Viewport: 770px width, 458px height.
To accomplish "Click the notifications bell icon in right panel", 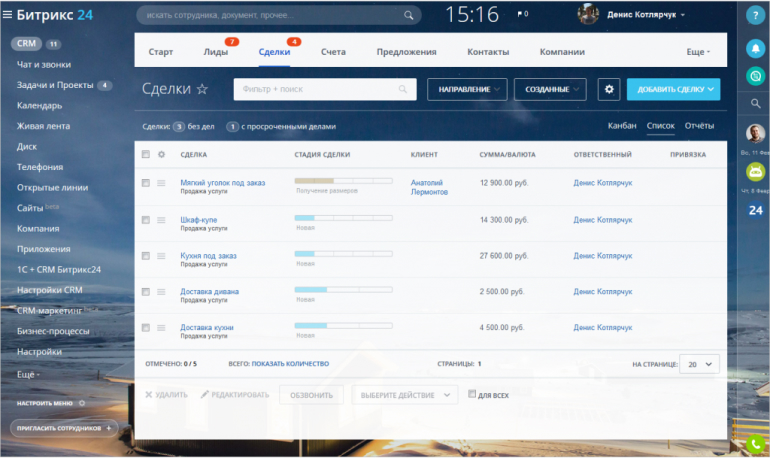I will [x=755, y=48].
